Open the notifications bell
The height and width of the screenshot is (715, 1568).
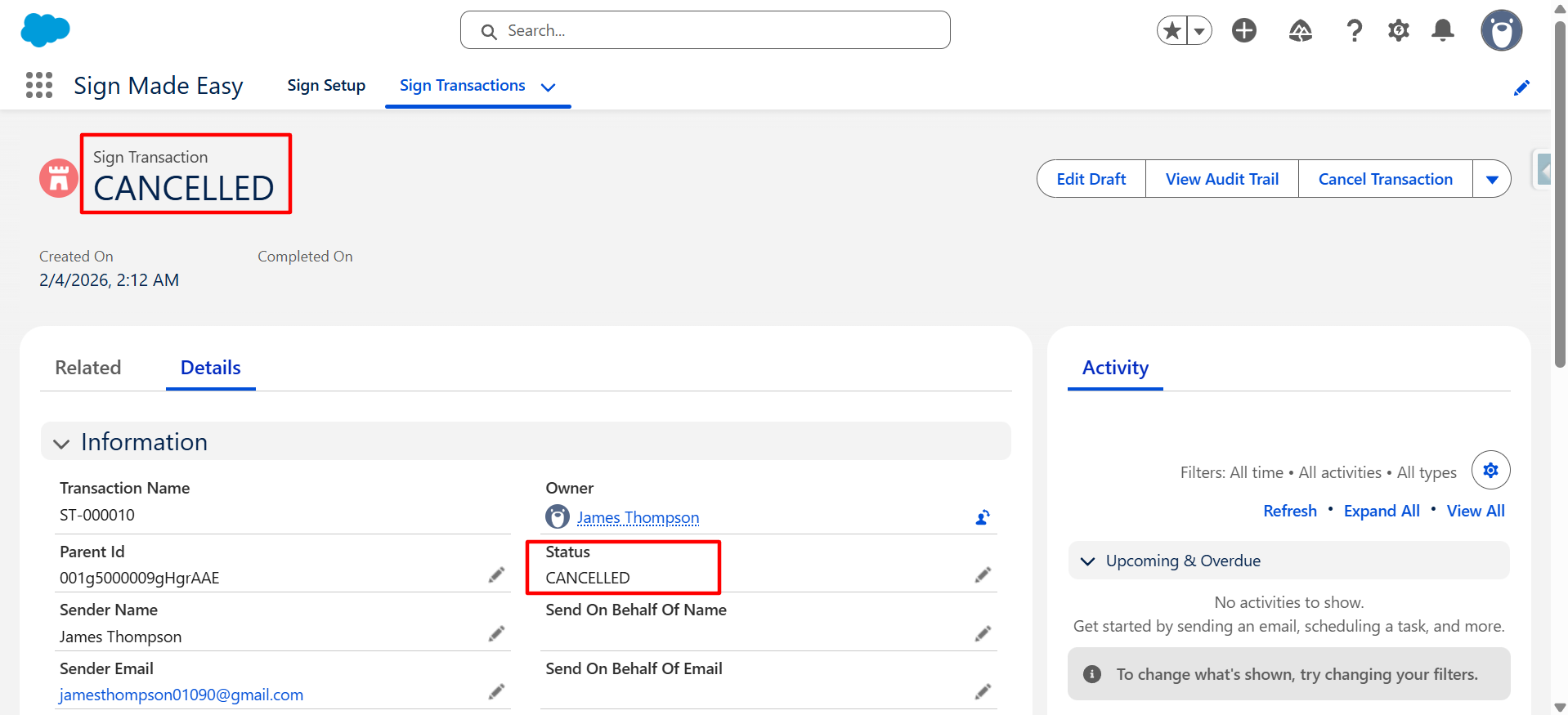coord(1443,31)
